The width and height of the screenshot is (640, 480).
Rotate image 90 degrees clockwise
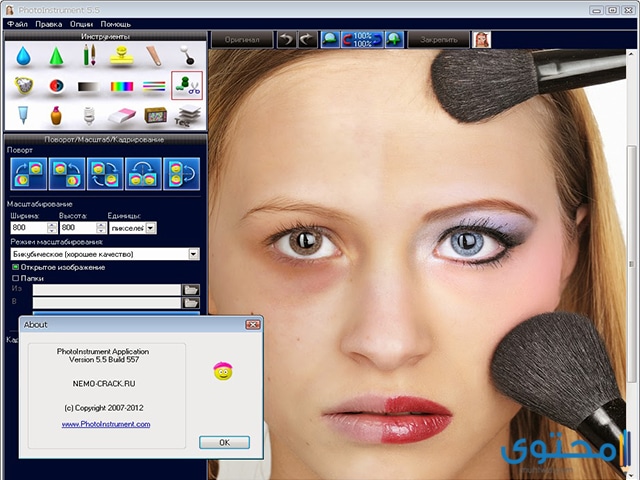coord(29,174)
